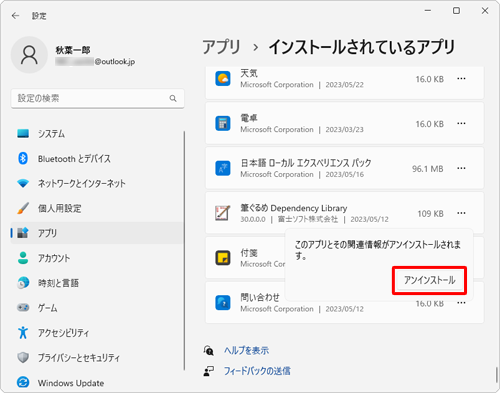Open more options for 筆ぐるめ Dependency Library
The height and width of the screenshot is (393, 500).
pyautogui.click(x=461, y=213)
